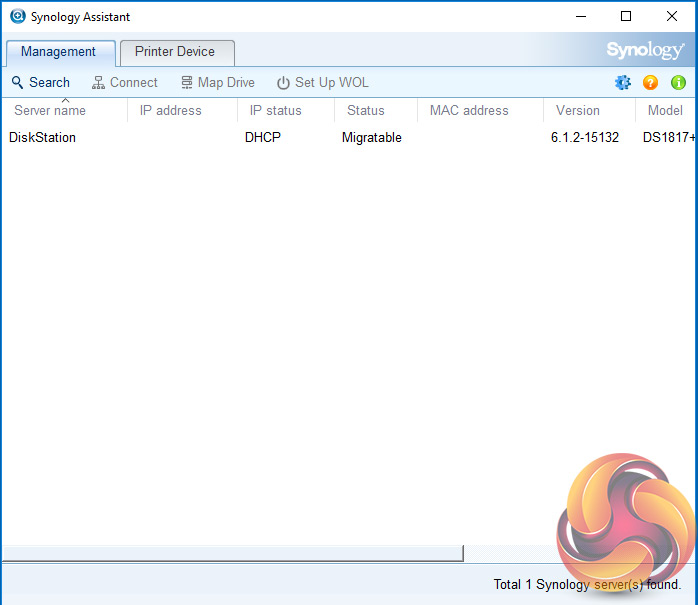This screenshot has height=605, width=698.
Task: Close the Synology Assistant window
Action: pyautogui.click(x=672, y=16)
